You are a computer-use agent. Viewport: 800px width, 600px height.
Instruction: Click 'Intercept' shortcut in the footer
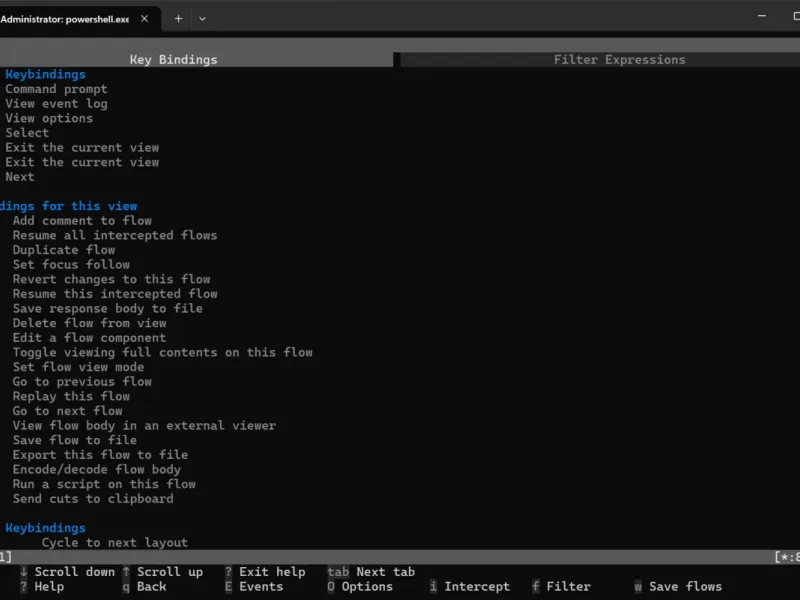(x=477, y=587)
